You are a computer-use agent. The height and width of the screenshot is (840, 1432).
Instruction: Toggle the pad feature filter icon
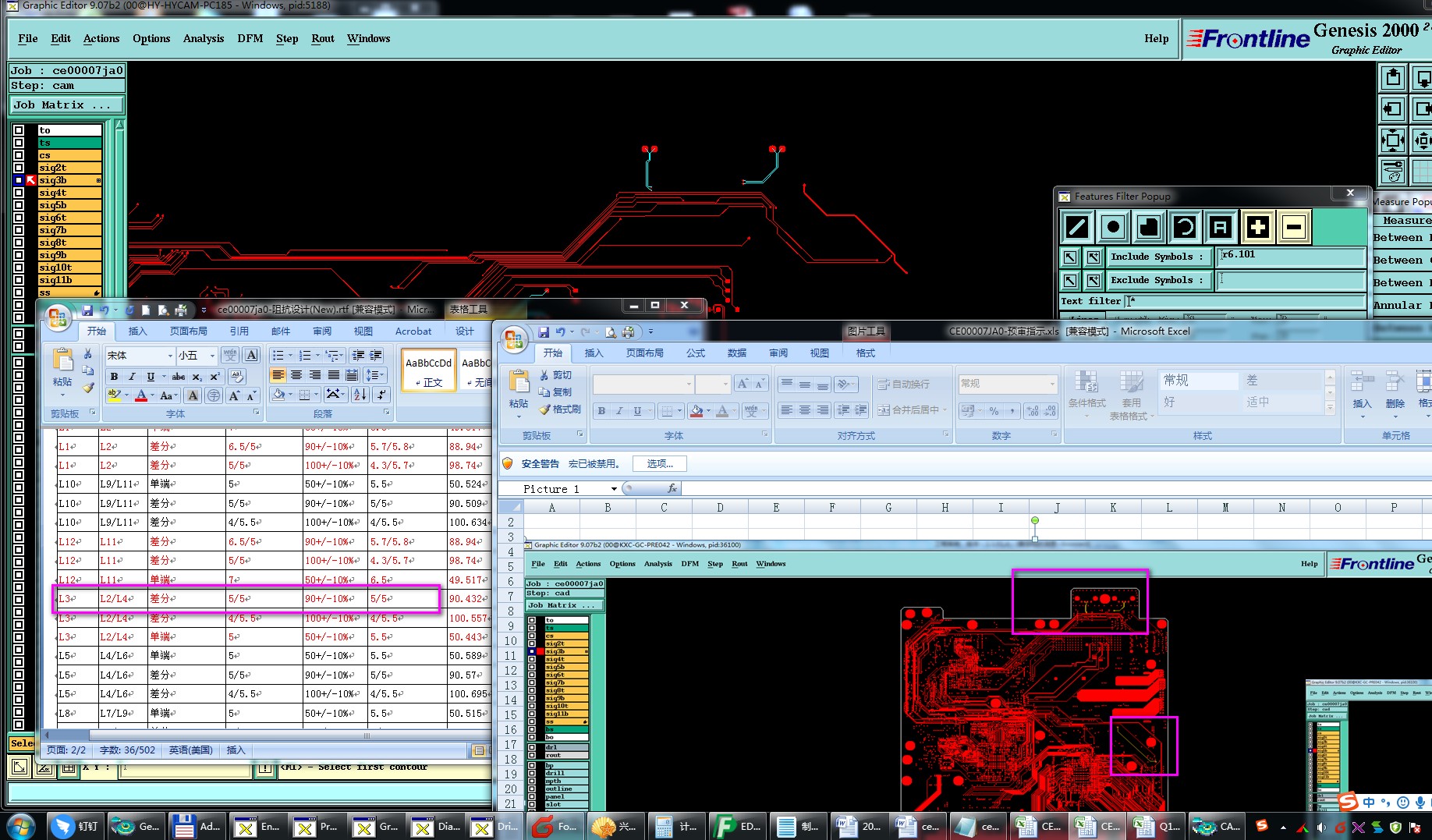coord(1113,227)
